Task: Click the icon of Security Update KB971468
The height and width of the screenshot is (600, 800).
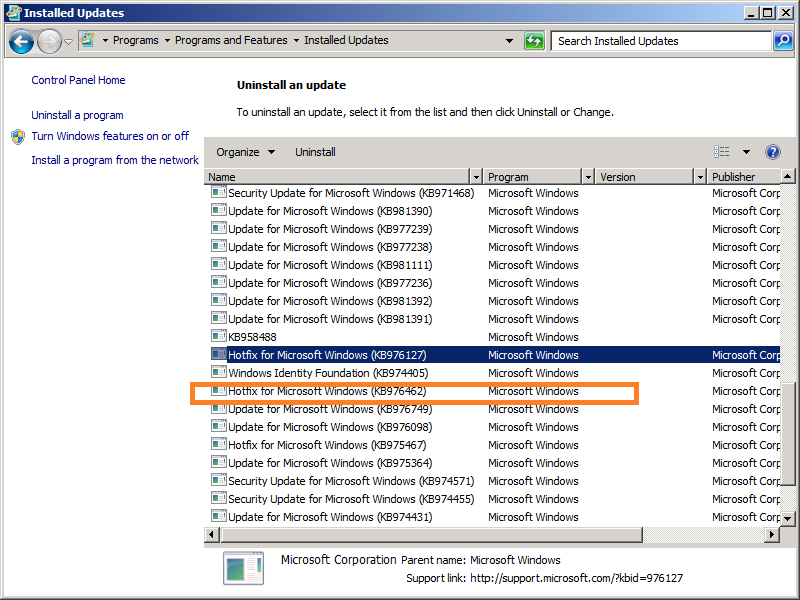Action: click(219, 192)
